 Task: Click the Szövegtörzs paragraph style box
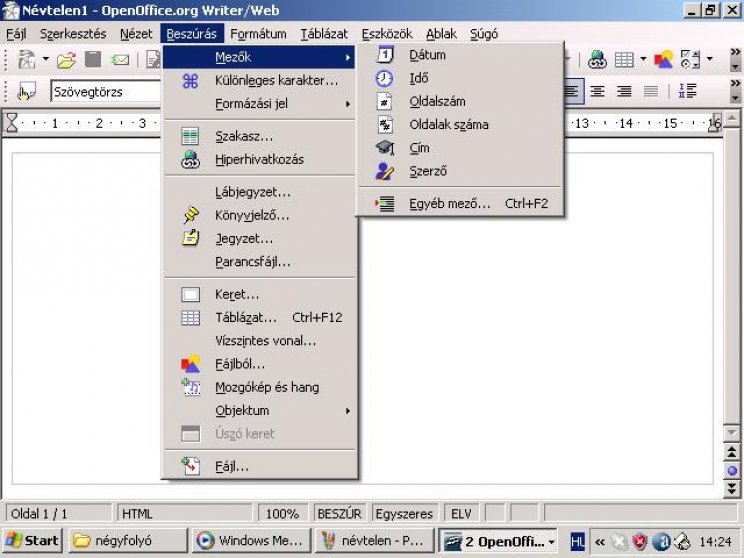point(106,92)
